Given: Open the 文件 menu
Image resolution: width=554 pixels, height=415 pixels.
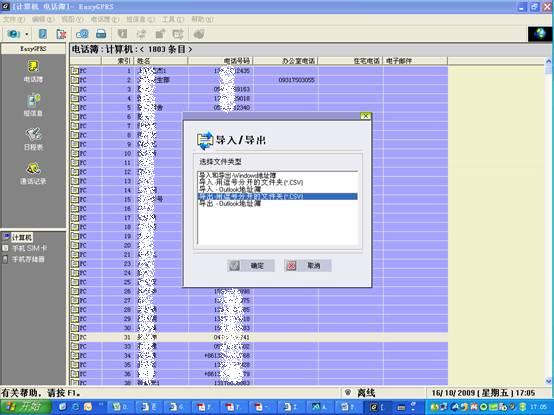Looking at the screenshot, I should [14, 19].
